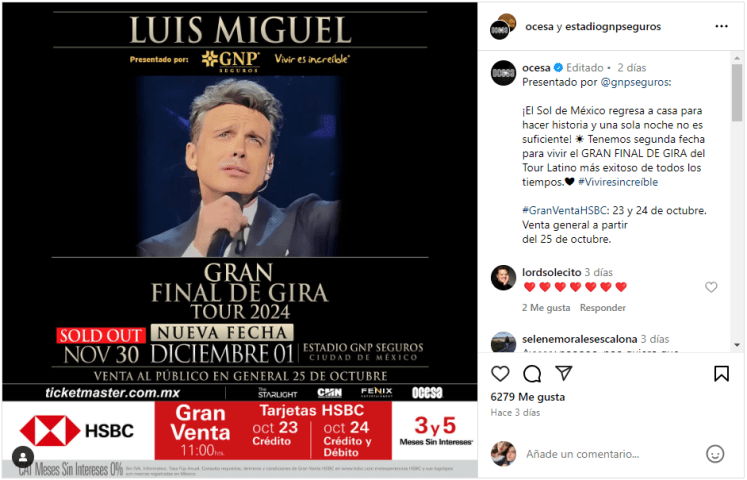747x480 pixels.
Task: Open the #GranVentaHSBC hashtag
Action: tap(565, 210)
